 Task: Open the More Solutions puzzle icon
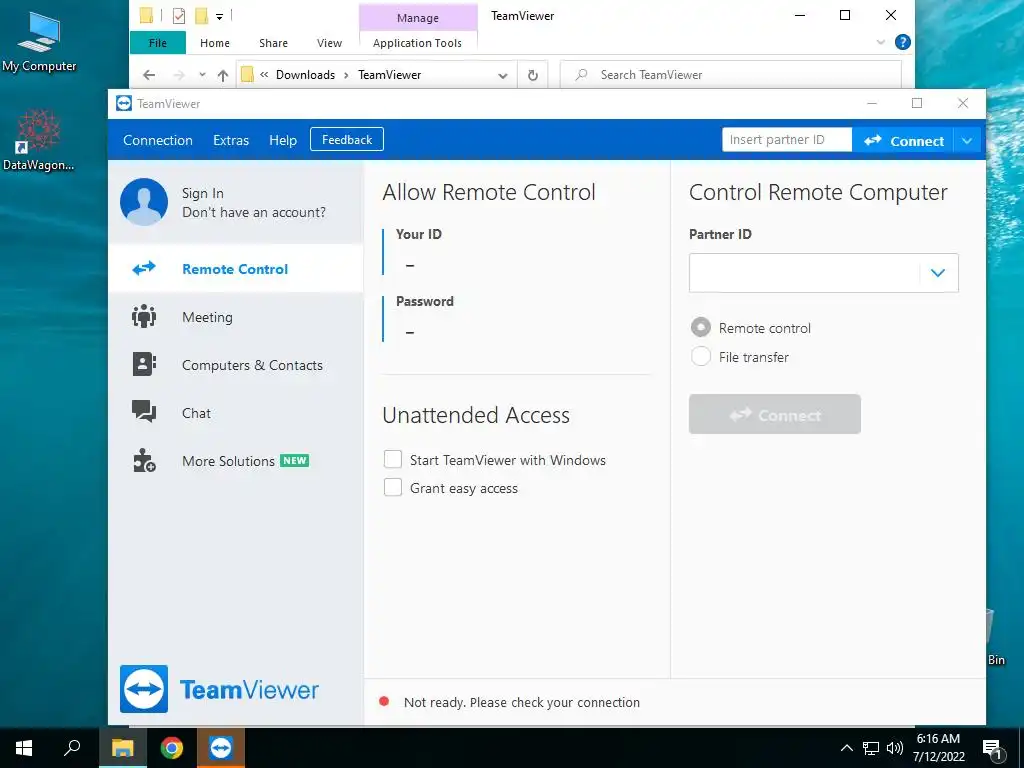tap(144, 460)
